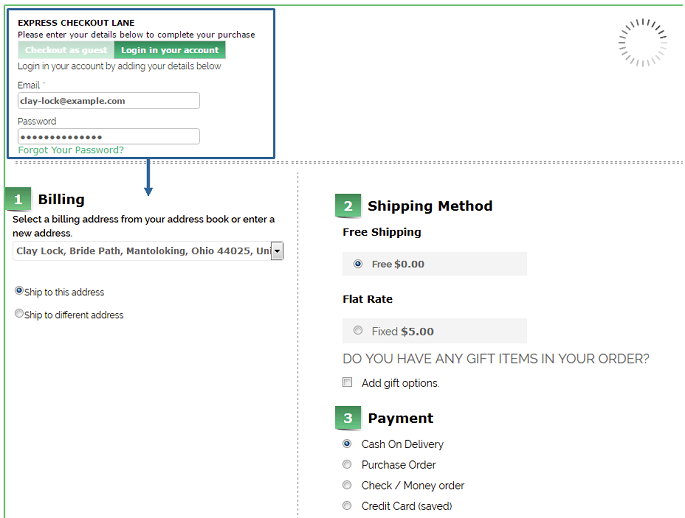Choose Free $0.00 shipping option
The image size is (685, 518).
click(x=358, y=264)
